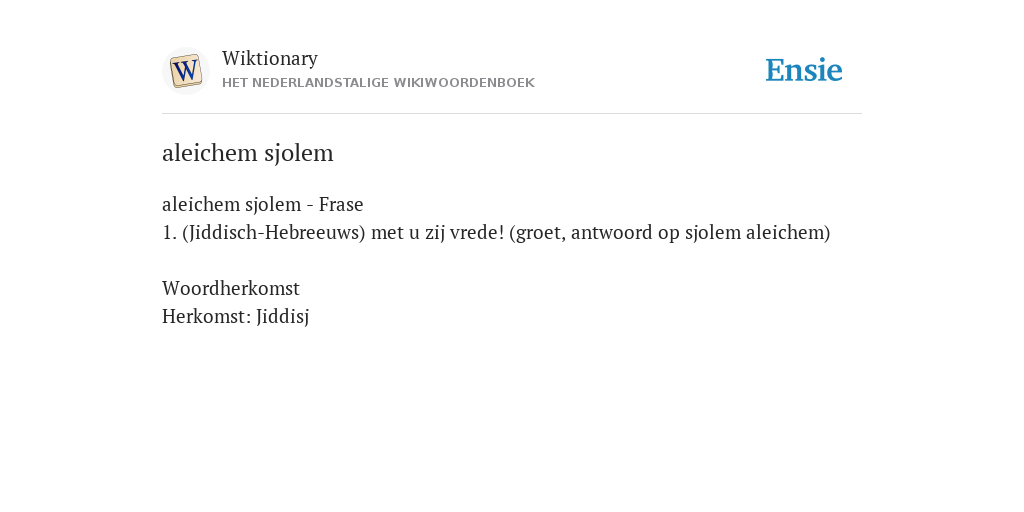Screen dimensions: 1024x512
Task: Click the Wiktionary source title
Action: pyautogui.click(x=270, y=59)
